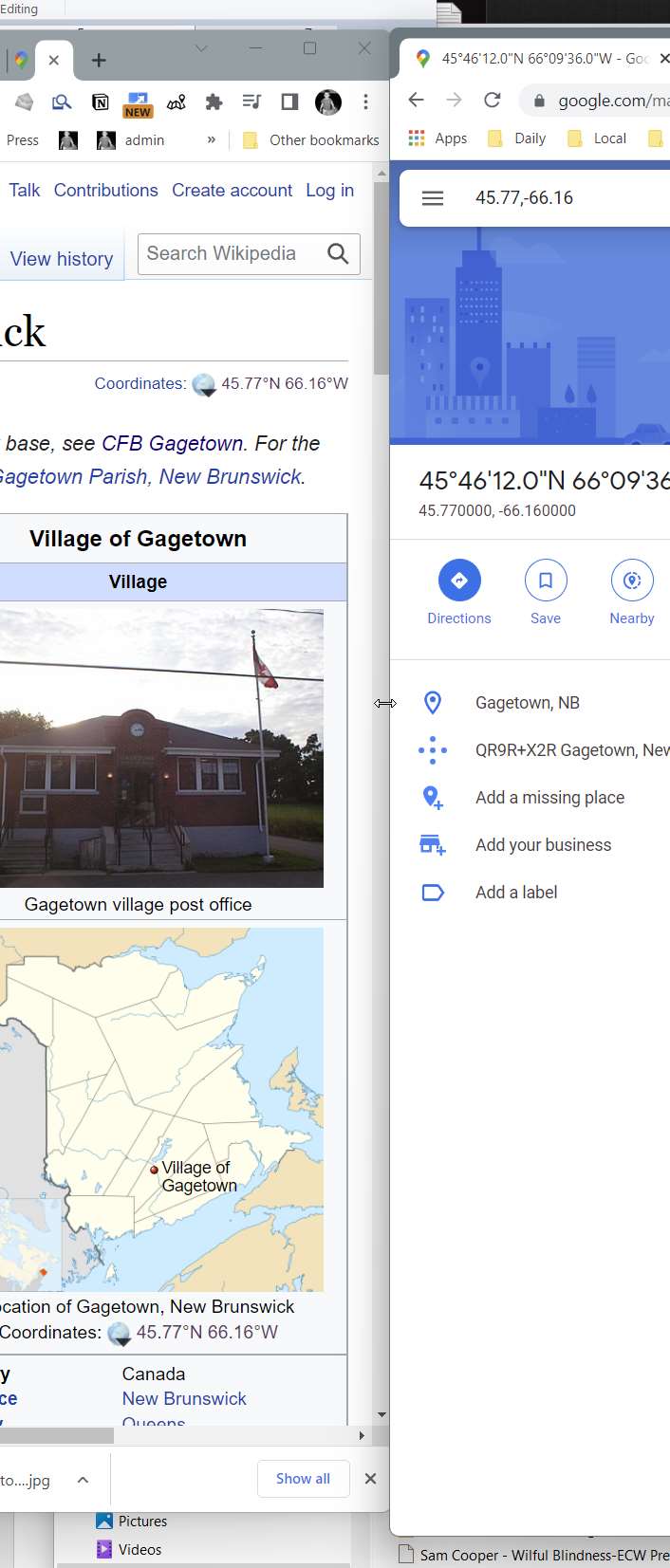This screenshot has width=670, height=1568.
Task: Open Chrome three-dot menu
Action: tap(365, 102)
